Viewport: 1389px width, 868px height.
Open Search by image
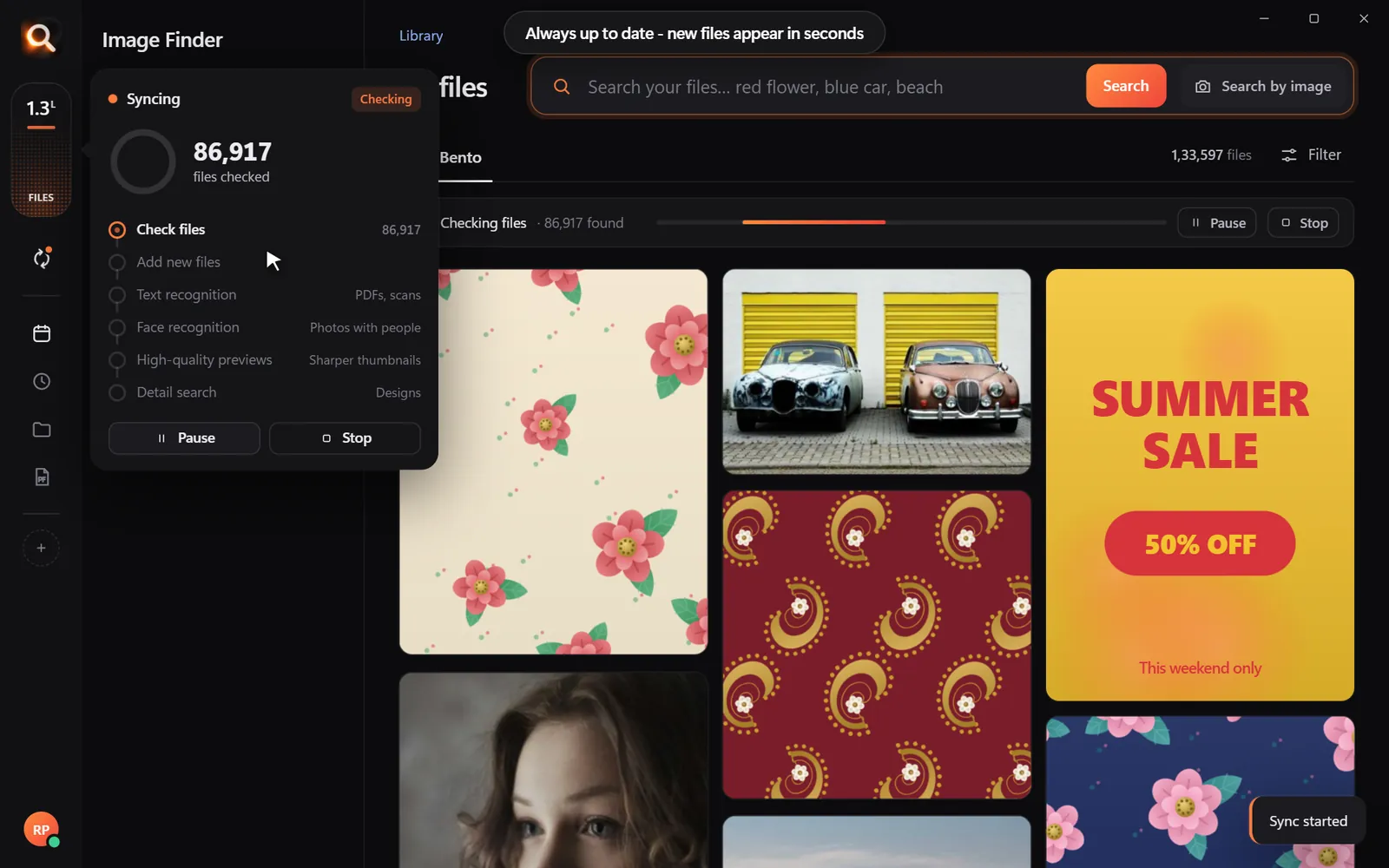[x=1263, y=86]
